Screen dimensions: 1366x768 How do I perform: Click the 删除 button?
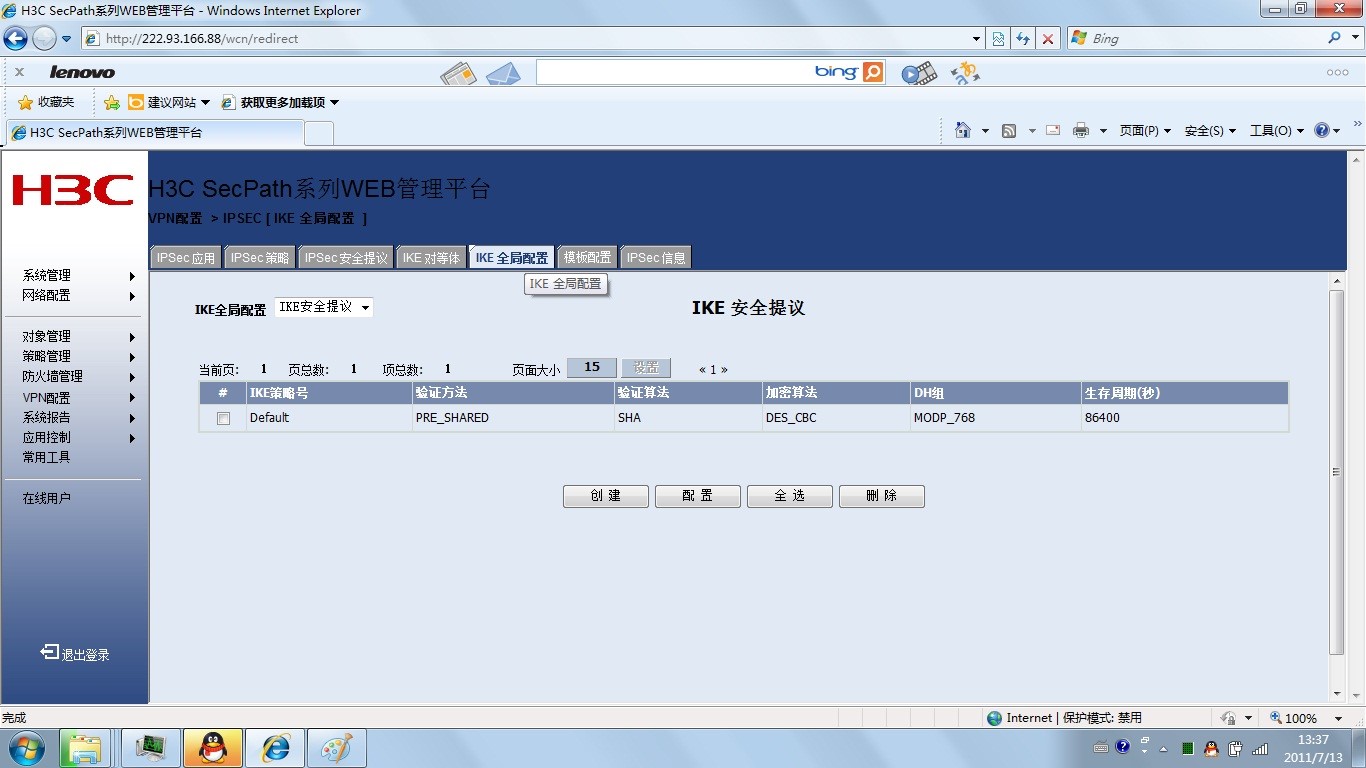881,495
